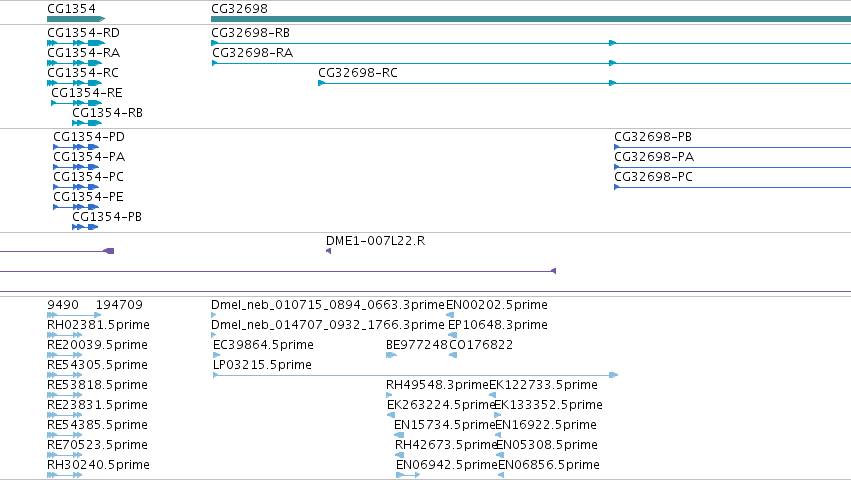Select EST EK122733.5prime
The width and height of the screenshot is (851, 480).
click(x=543, y=385)
